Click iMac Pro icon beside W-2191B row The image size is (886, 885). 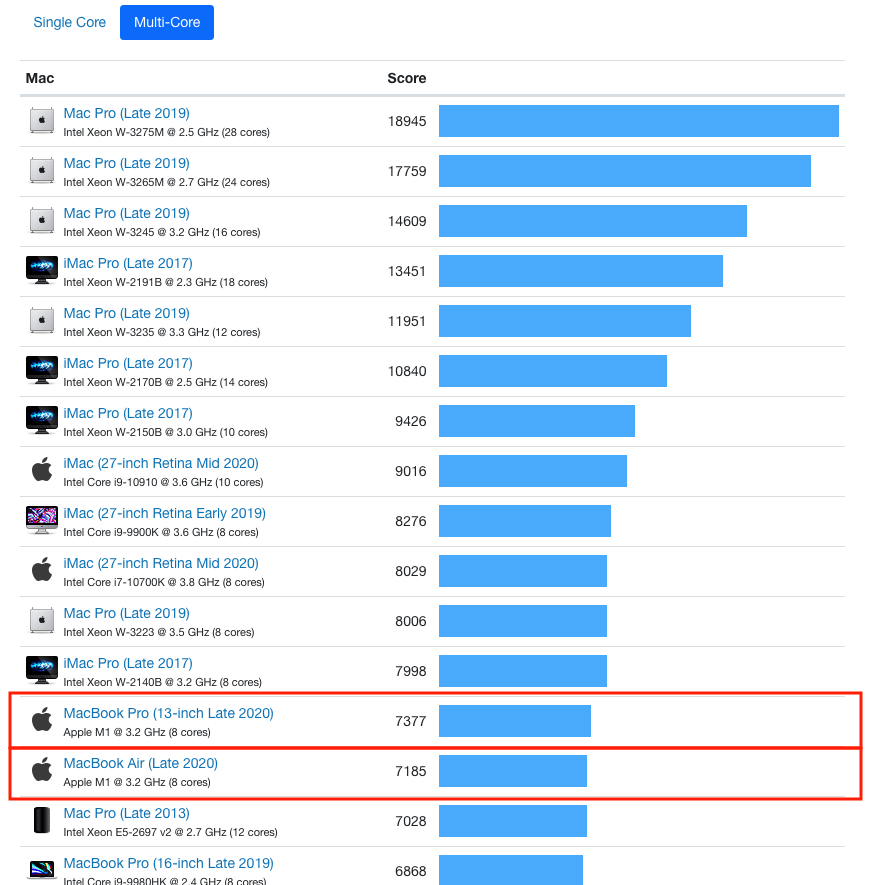(x=42, y=270)
